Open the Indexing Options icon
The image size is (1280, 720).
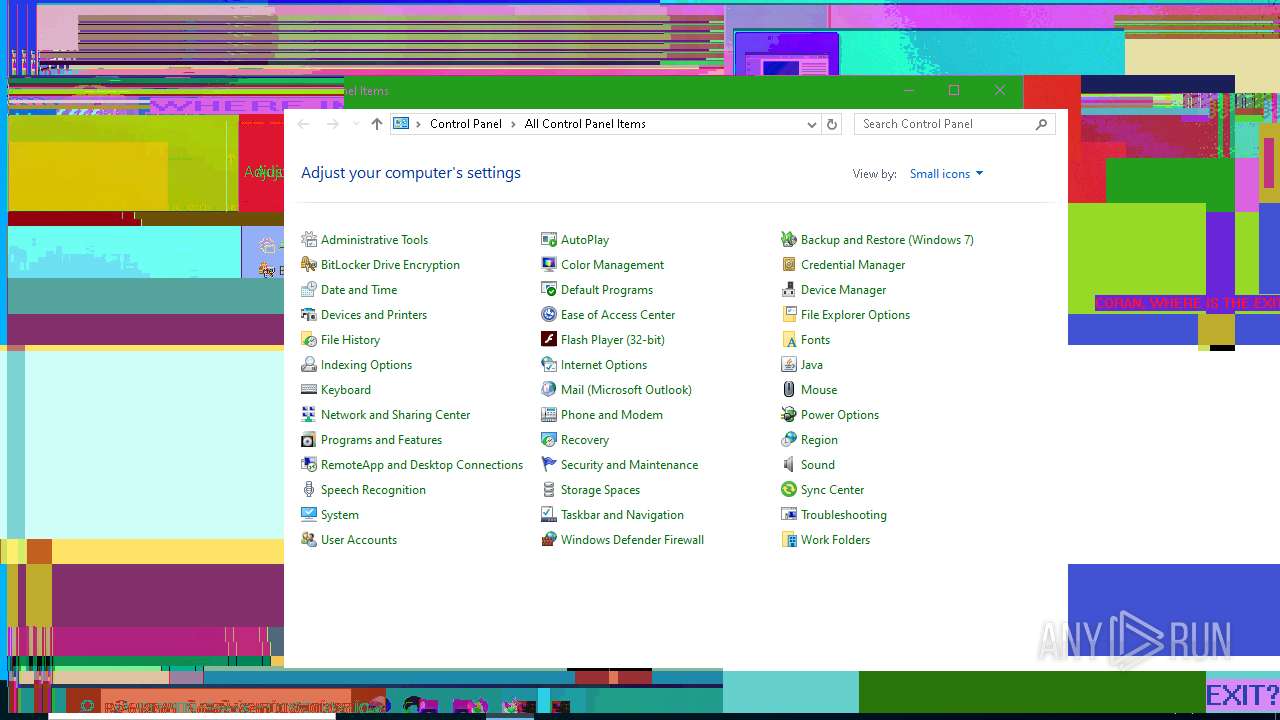click(309, 365)
